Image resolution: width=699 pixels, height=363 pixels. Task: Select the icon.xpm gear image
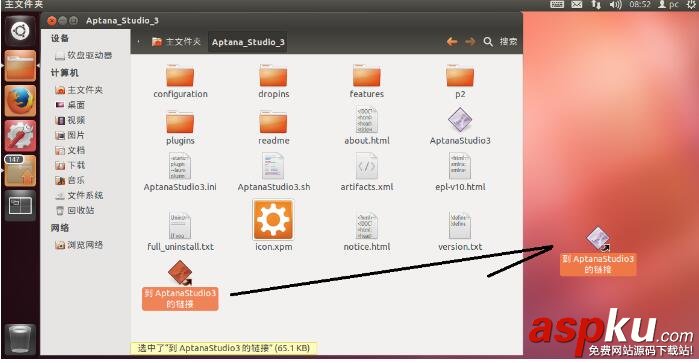tap(273, 225)
